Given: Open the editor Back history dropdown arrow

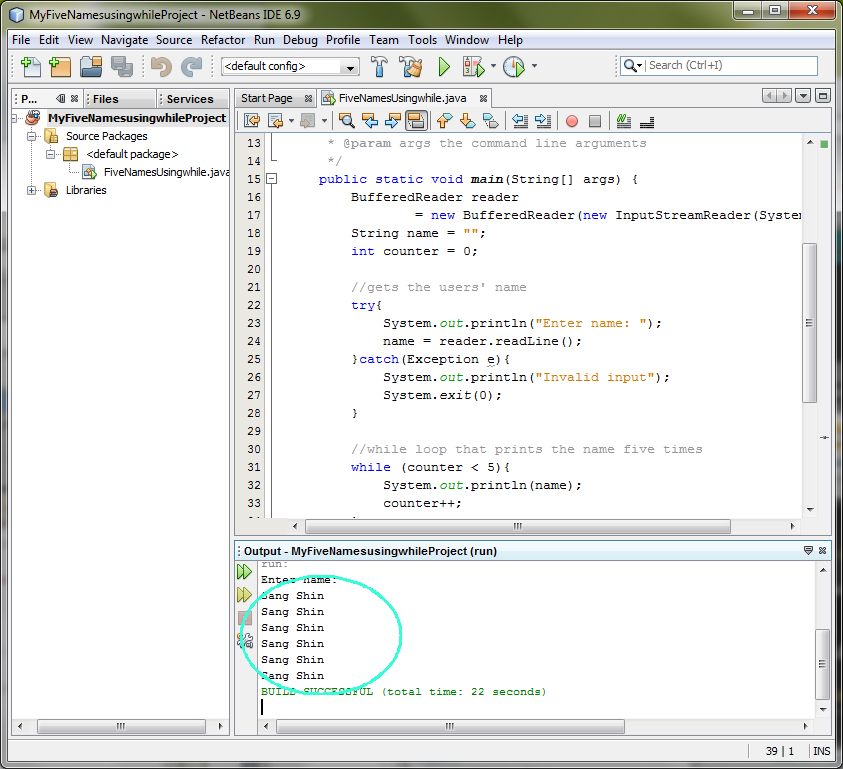Looking at the screenshot, I should pos(291,121).
